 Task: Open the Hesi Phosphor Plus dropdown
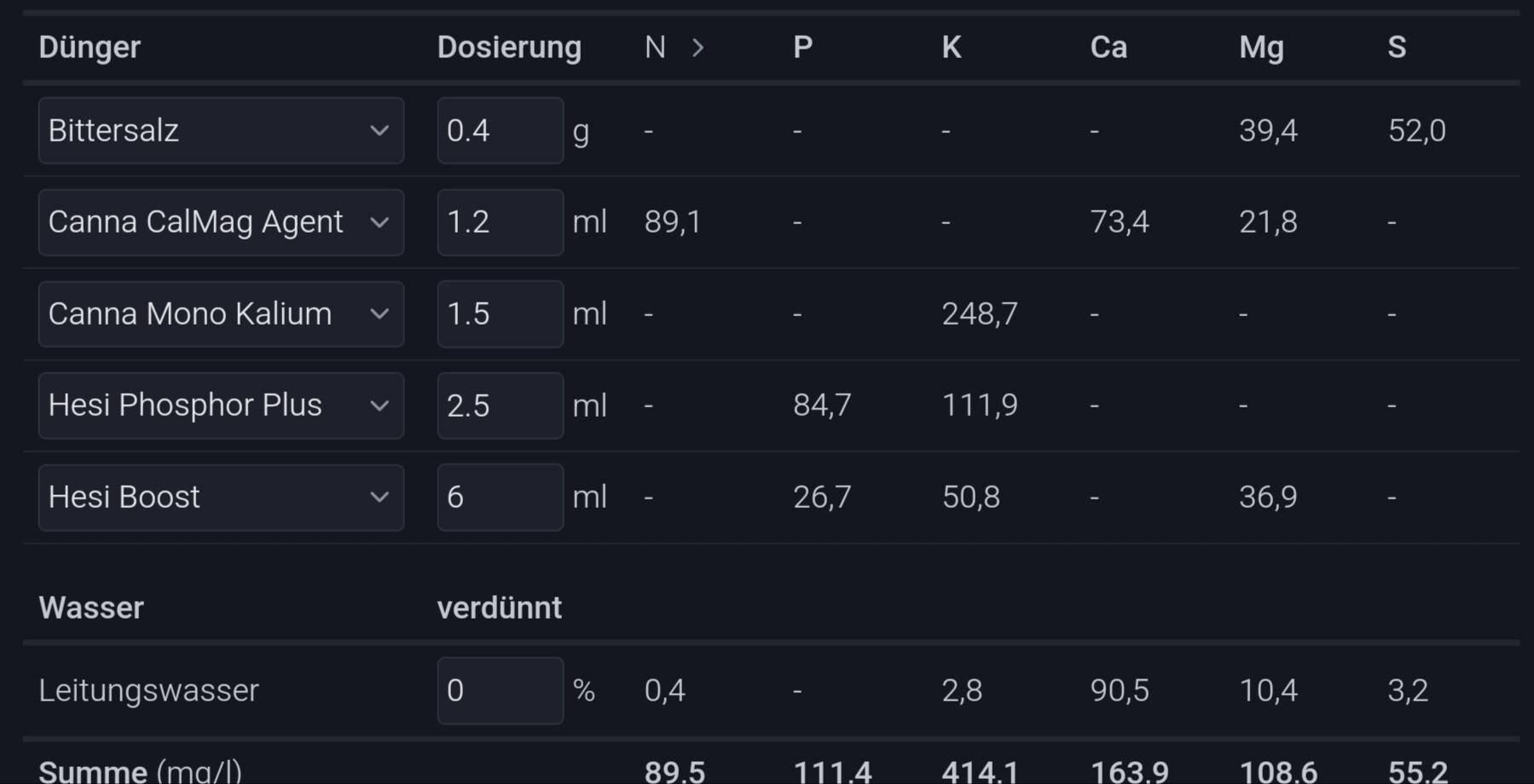(x=220, y=406)
